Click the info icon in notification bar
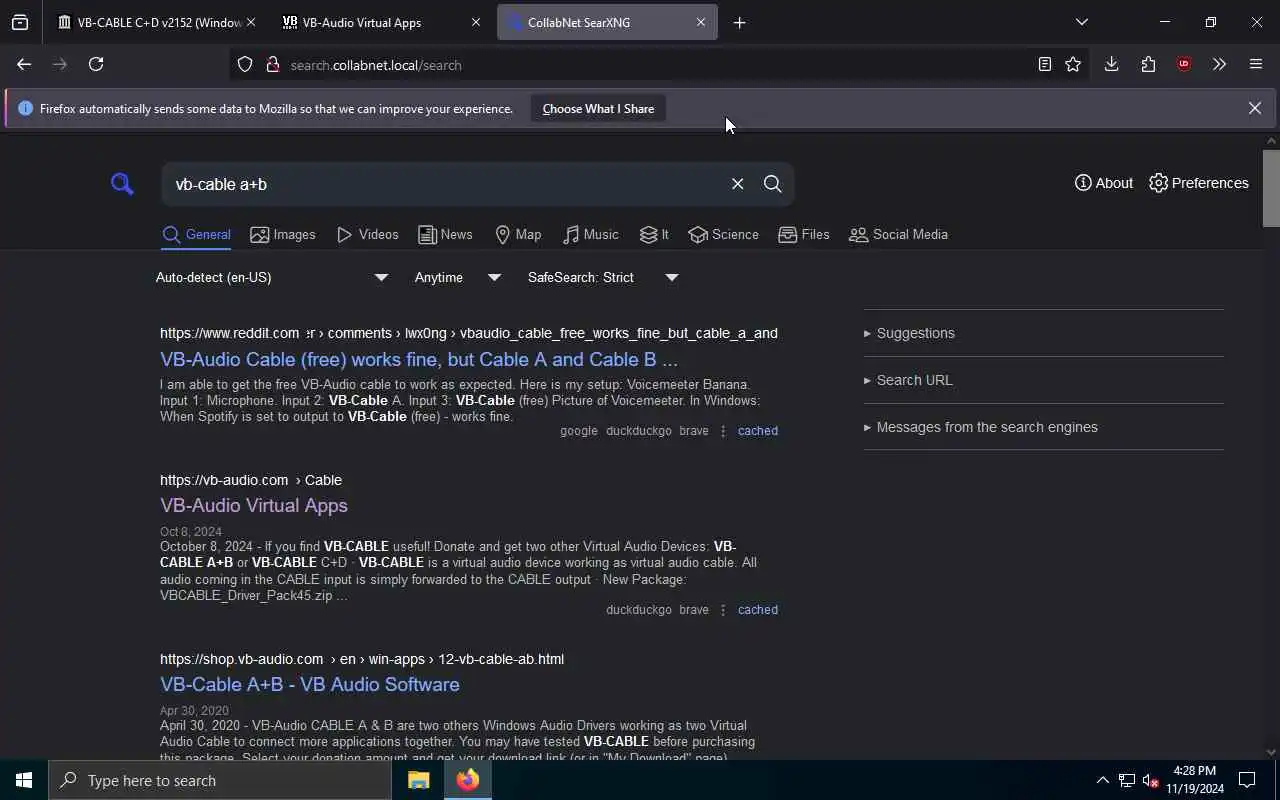The width and height of the screenshot is (1280, 800). click(x=25, y=108)
